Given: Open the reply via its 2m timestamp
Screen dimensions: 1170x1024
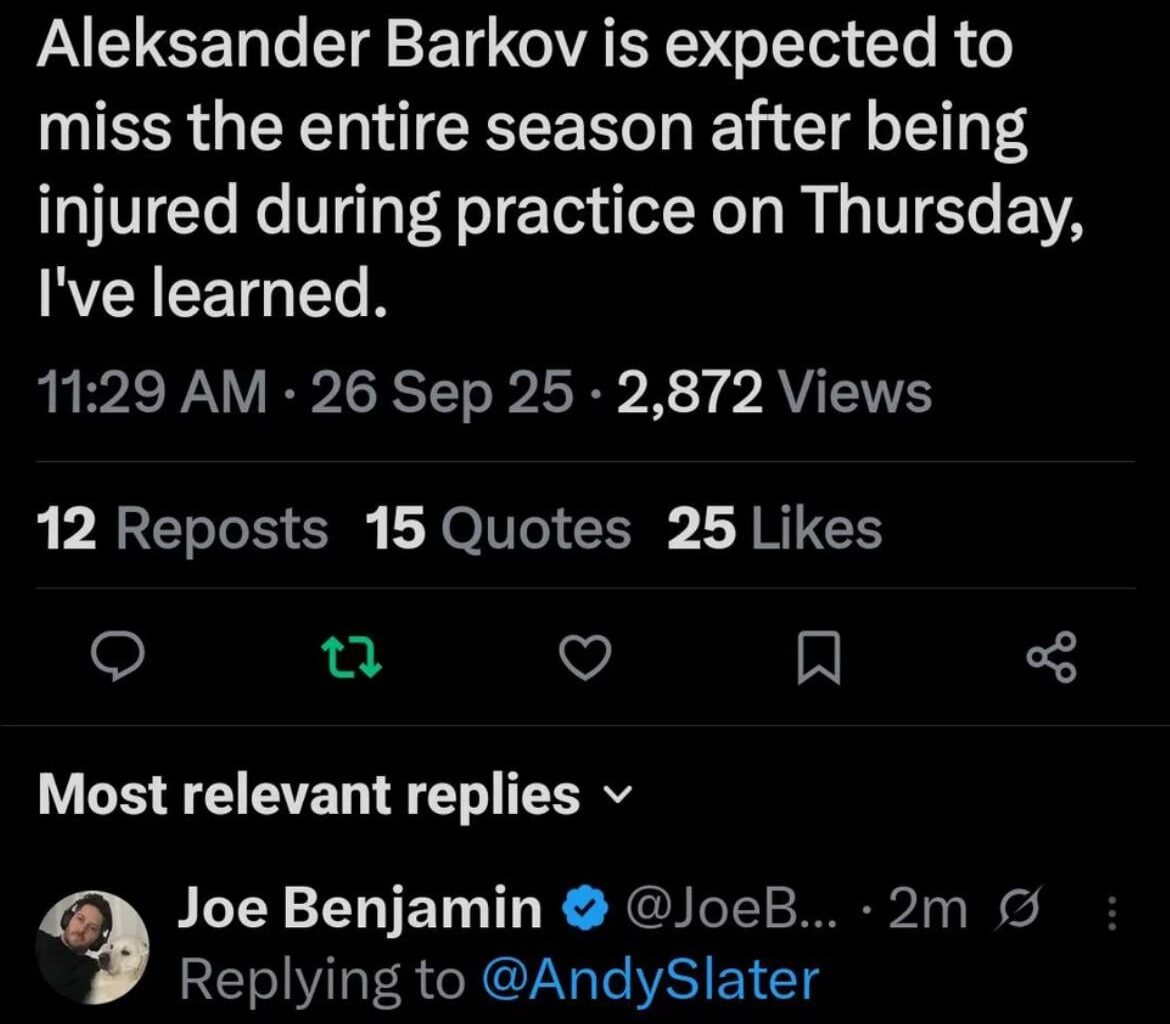Looking at the screenshot, I should pos(925,908).
